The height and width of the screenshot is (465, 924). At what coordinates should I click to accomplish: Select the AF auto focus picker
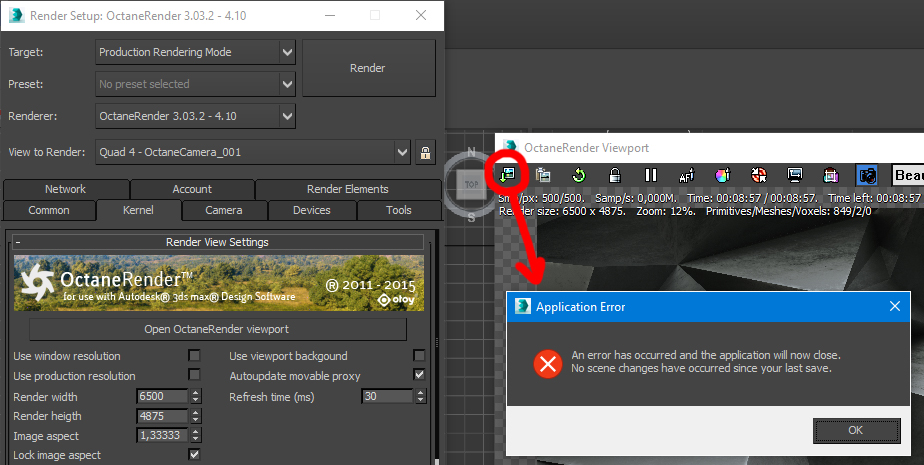[x=687, y=175]
